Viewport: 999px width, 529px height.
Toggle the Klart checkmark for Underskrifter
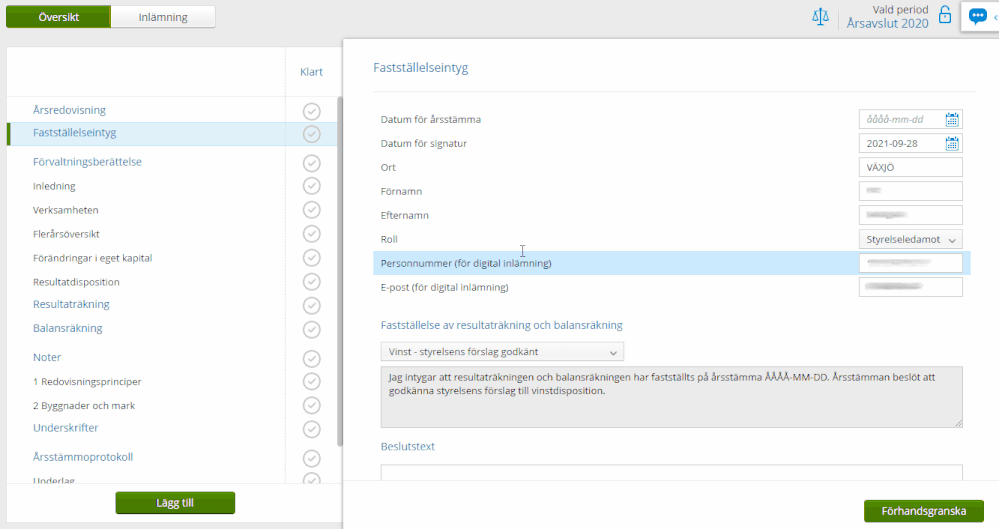pos(311,428)
